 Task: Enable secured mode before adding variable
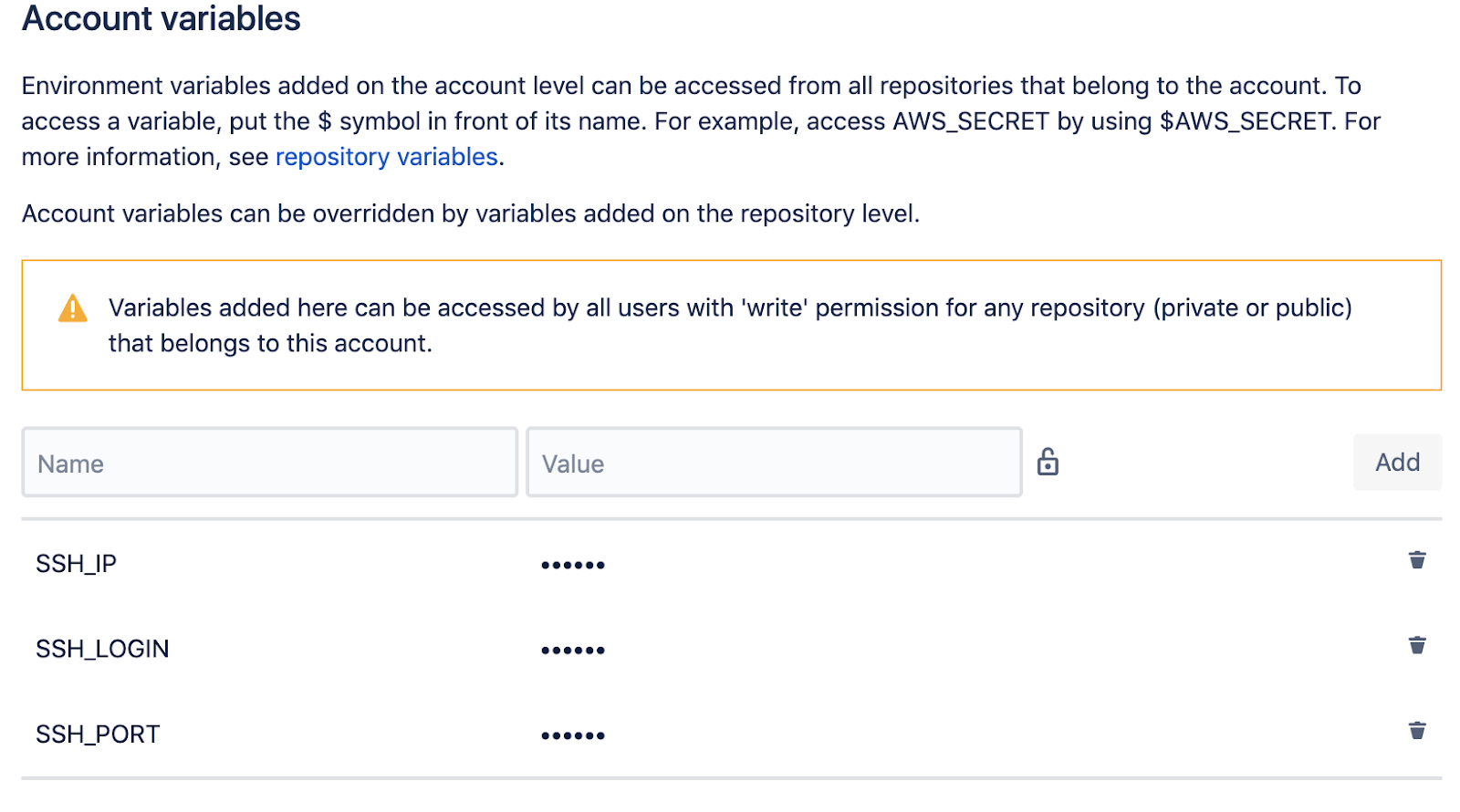click(1048, 462)
